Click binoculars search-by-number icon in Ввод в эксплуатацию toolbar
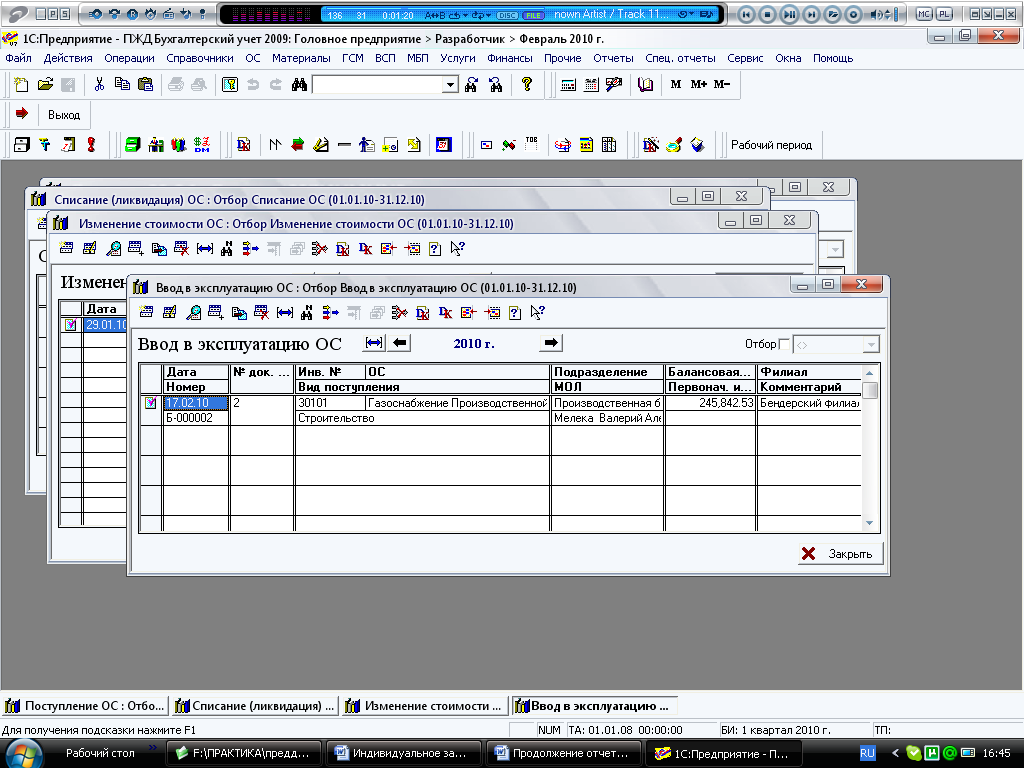 point(306,313)
